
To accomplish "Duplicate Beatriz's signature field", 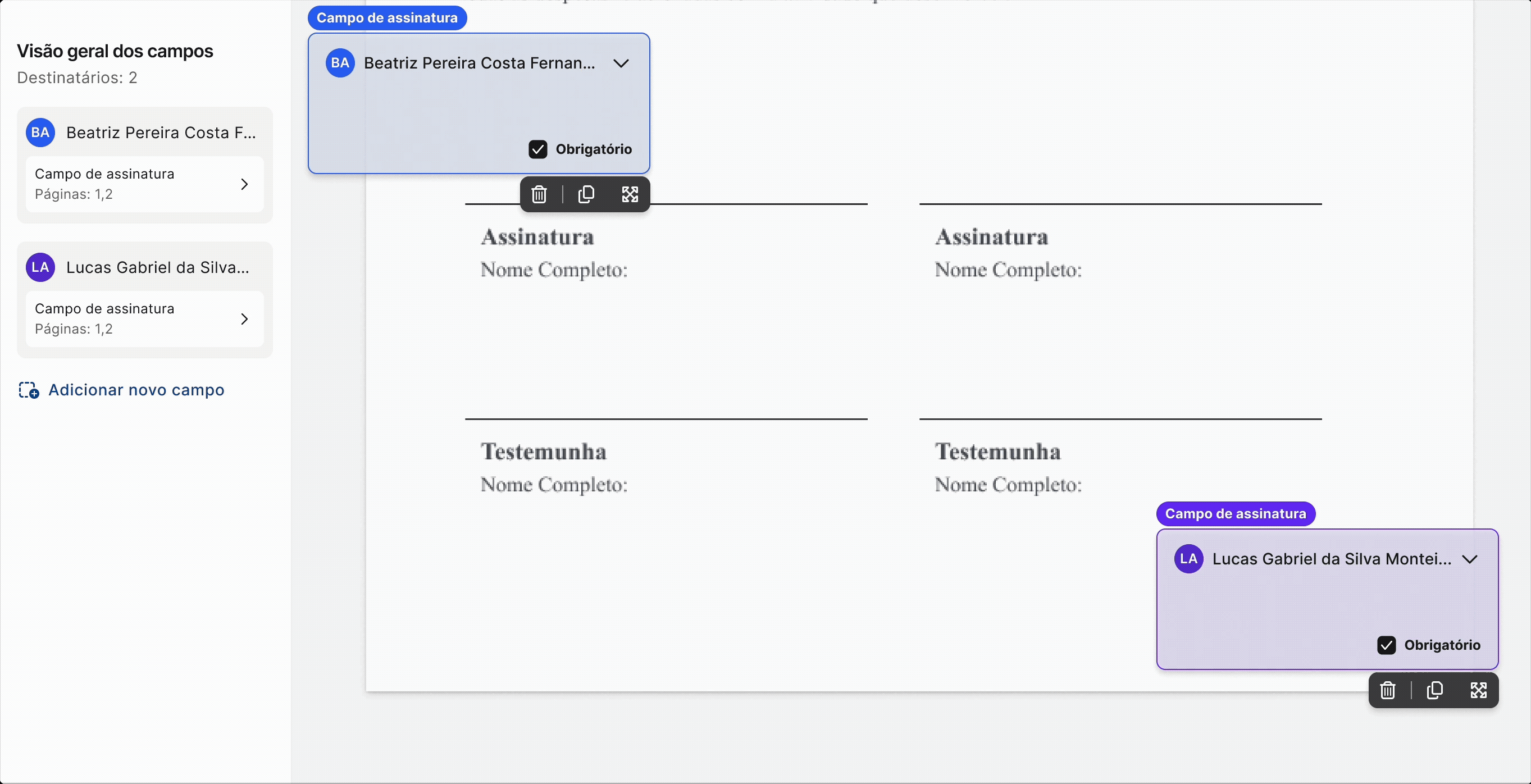I will tap(586, 194).
